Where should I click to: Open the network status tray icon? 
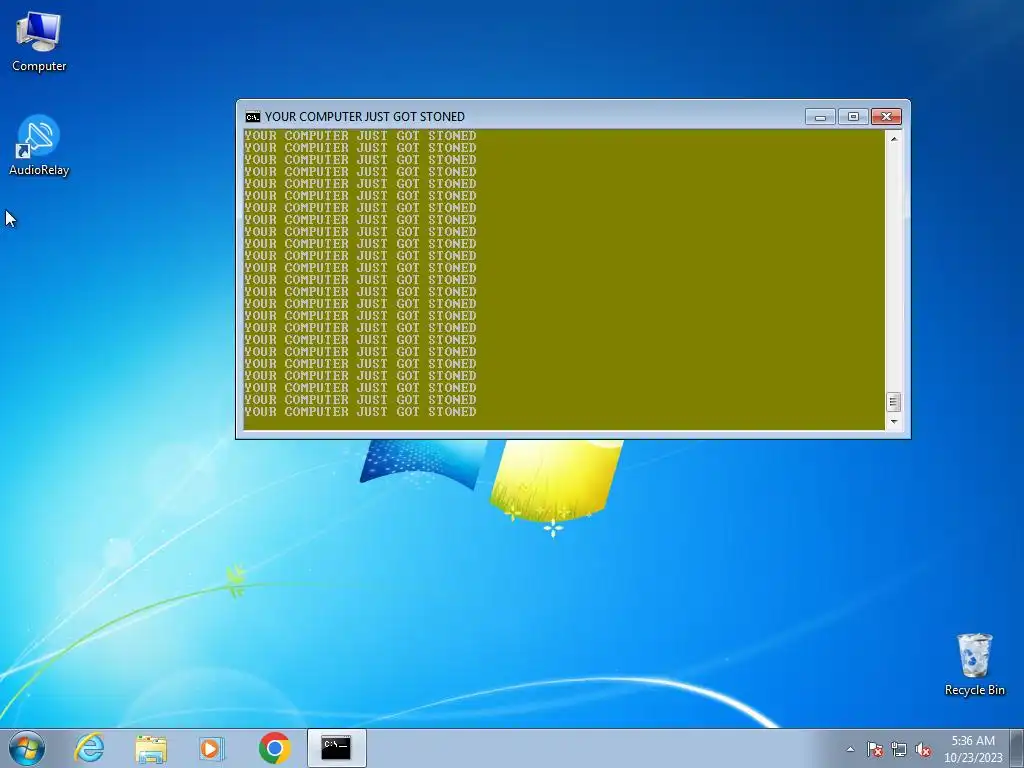tap(899, 749)
